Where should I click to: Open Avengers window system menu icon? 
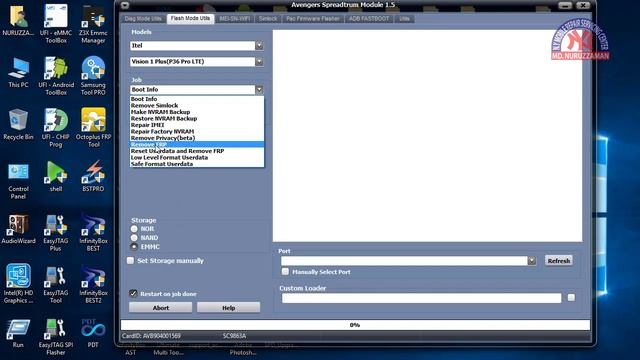[125, 5]
